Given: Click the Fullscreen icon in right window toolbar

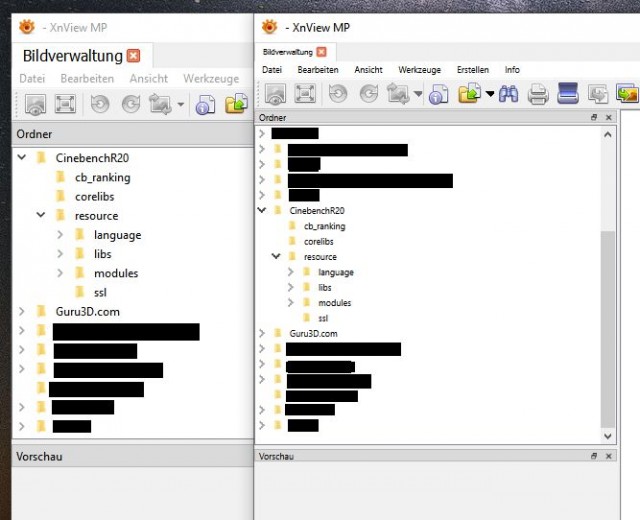Looking at the screenshot, I should (x=305, y=93).
